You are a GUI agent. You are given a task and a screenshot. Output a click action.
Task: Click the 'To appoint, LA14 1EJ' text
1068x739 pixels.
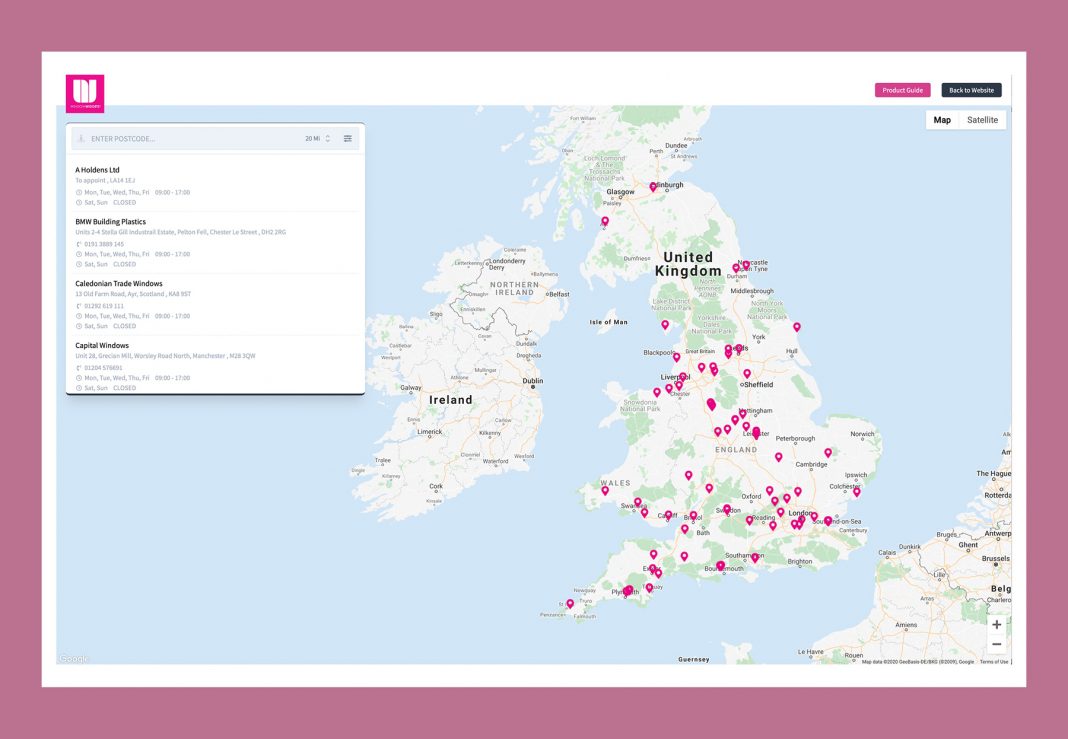[105, 180]
